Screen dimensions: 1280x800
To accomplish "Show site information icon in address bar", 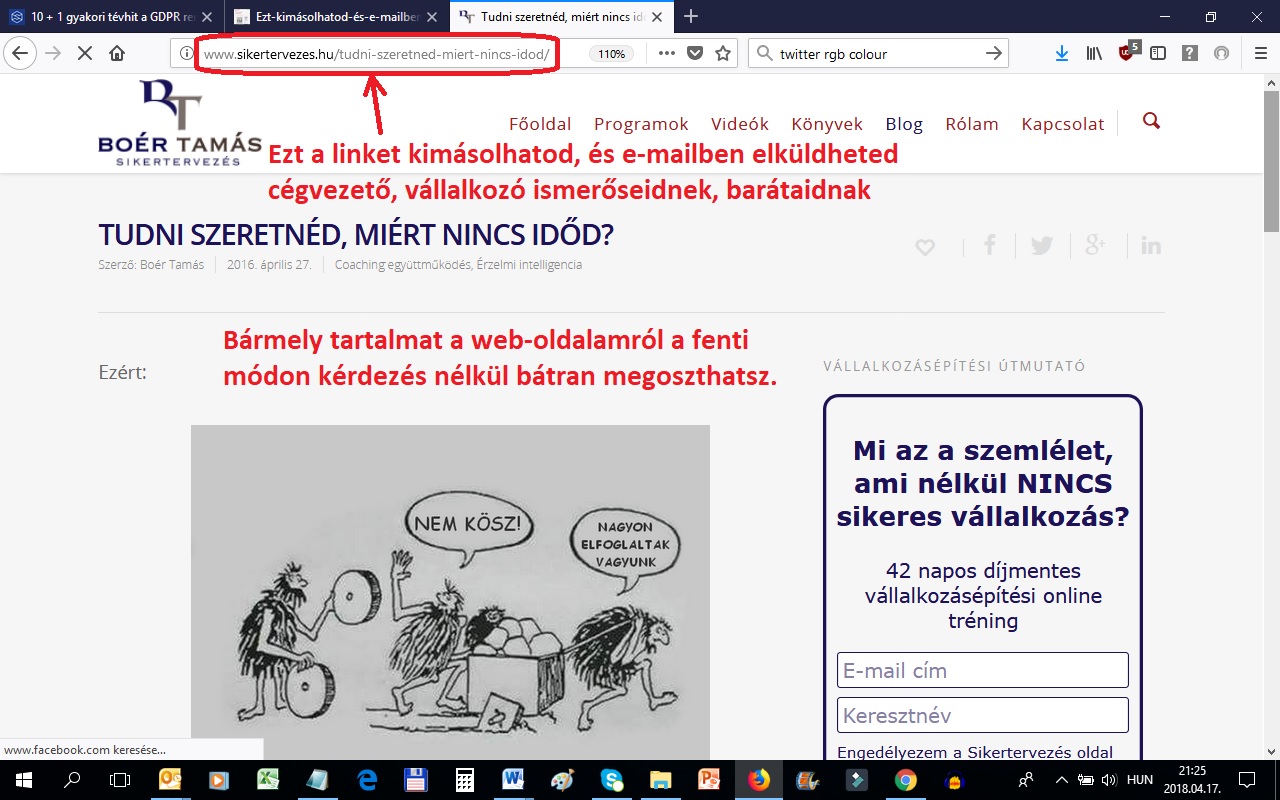I will click(x=186, y=53).
